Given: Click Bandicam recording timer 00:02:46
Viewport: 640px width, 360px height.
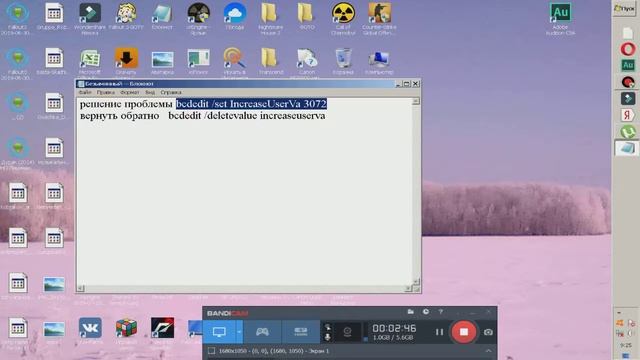Looking at the screenshot, I should click(394, 328).
